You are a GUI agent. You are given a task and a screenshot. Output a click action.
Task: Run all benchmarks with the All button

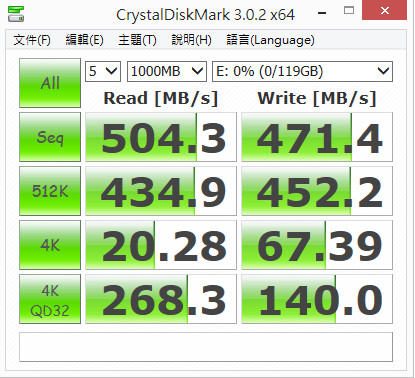(x=50, y=83)
